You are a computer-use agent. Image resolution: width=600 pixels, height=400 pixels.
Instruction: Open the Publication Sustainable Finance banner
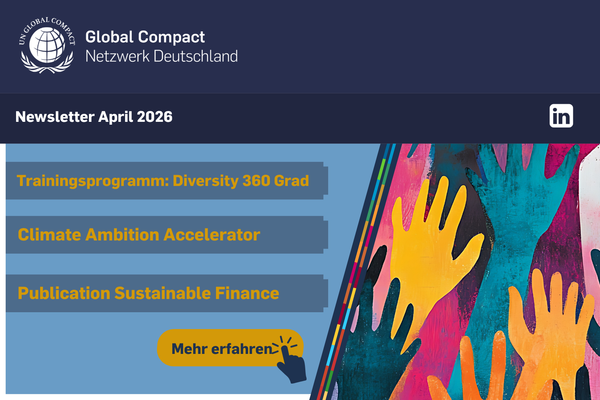(x=167, y=293)
